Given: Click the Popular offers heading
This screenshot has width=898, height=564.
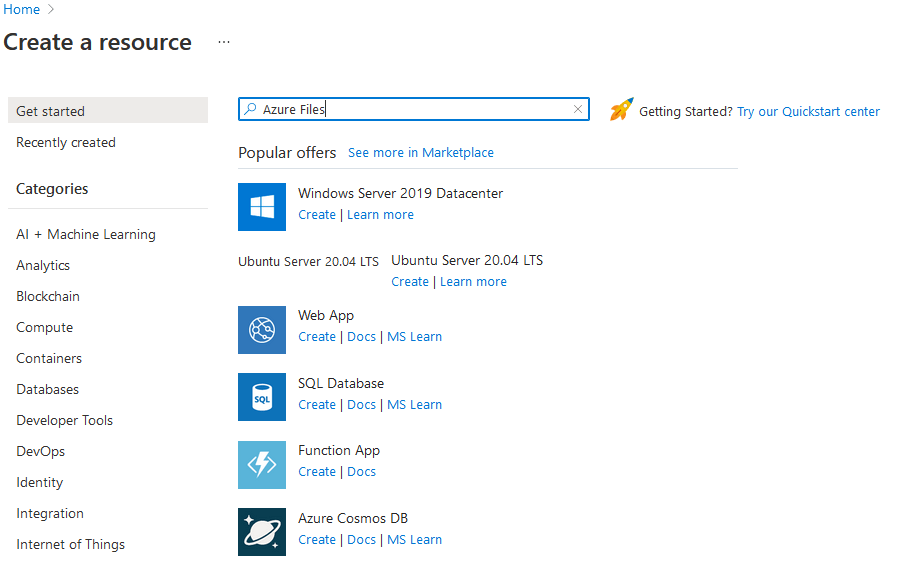Looking at the screenshot, I should 287,153.
